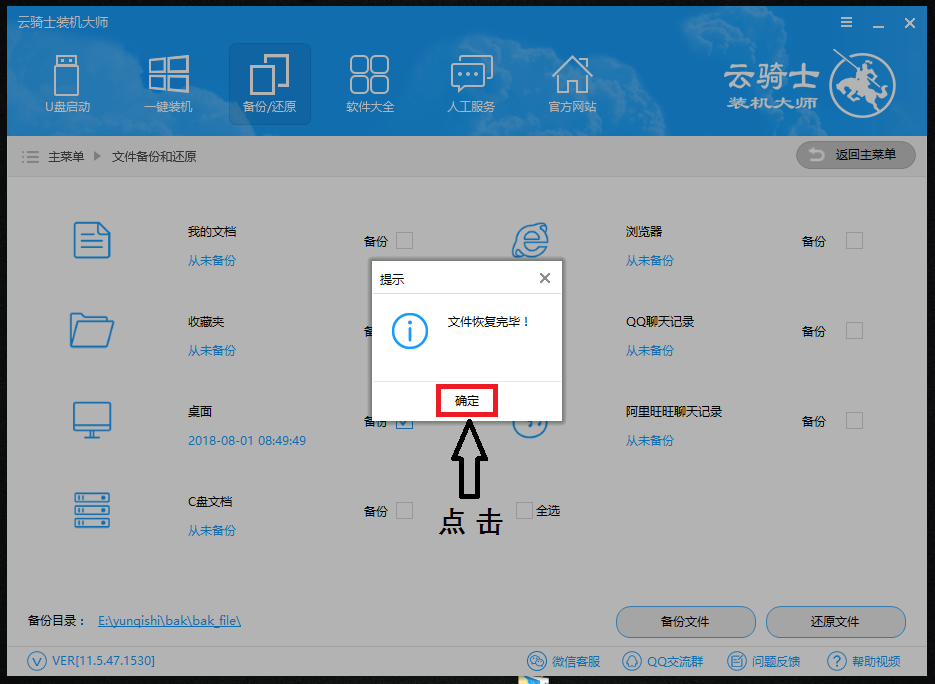This screenshot has height=684, width=935.
Task: Check 备份 box for QQ聊天记录
Action: tap(854, 331)
